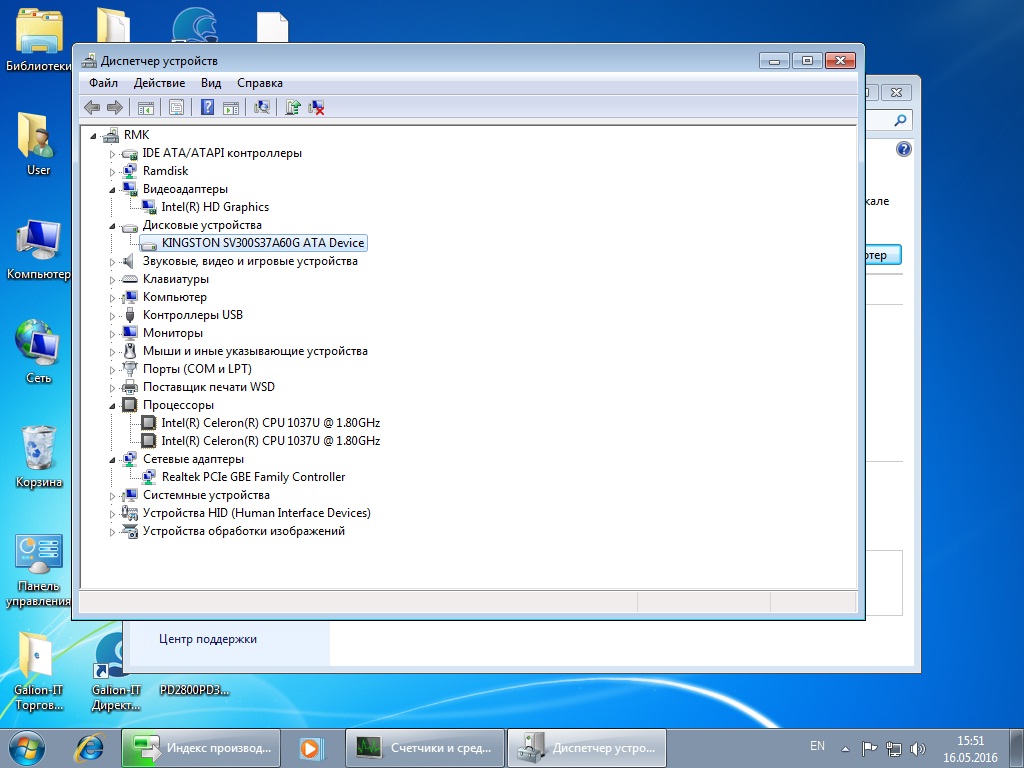This screenshot has height=768, width=1024.
Task: Expand the Системные устройства node
Action: tap(112, 496)
